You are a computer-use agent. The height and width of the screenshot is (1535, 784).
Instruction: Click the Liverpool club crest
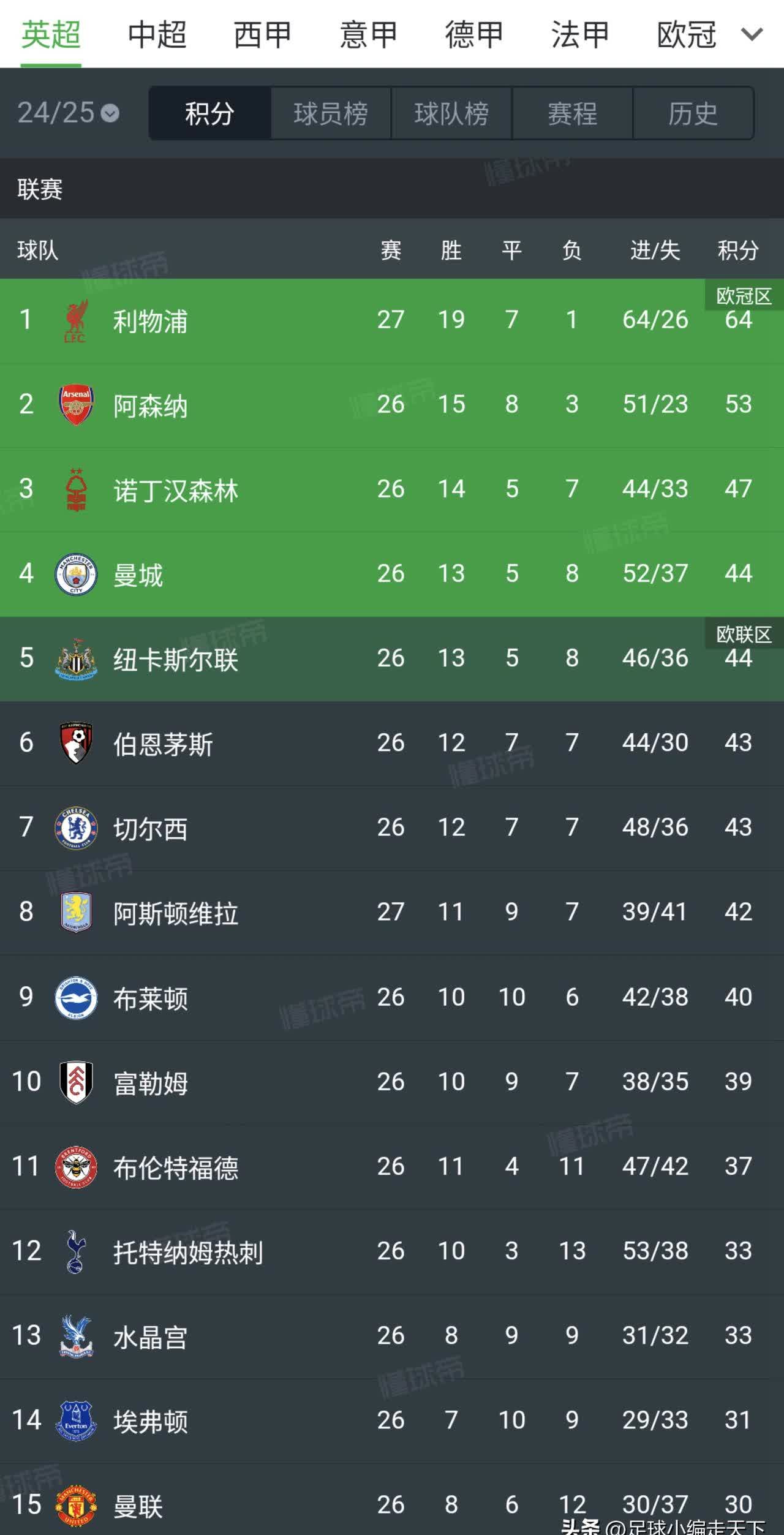click(x=76, y=320)
